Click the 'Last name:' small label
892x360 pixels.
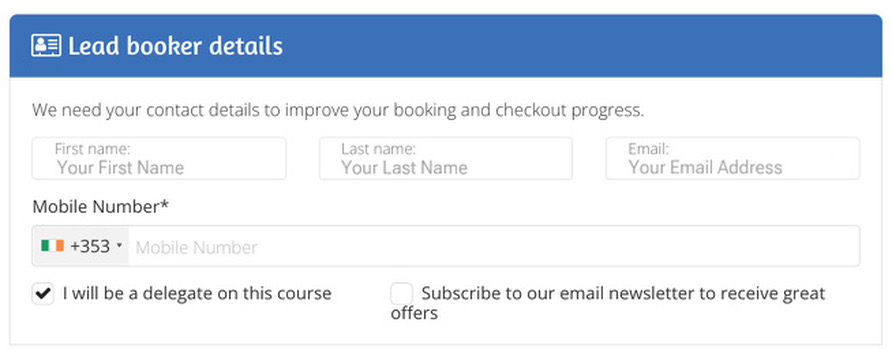pos(378,149)
